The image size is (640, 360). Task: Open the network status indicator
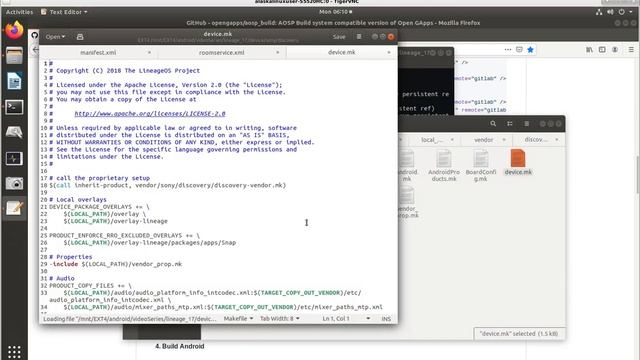coord(599,12)
